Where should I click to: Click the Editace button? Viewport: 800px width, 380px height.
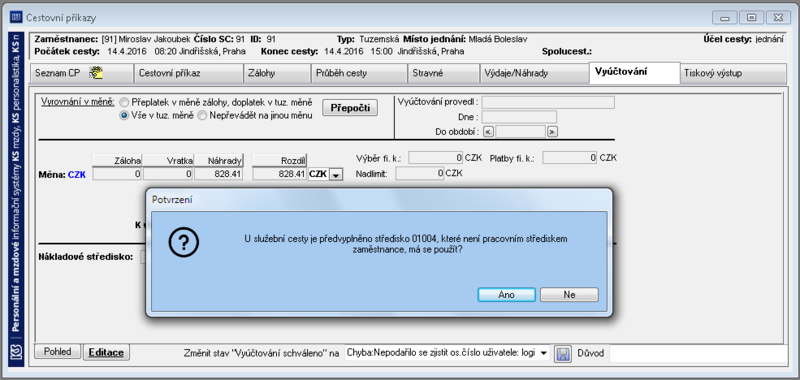pos(107,352)
